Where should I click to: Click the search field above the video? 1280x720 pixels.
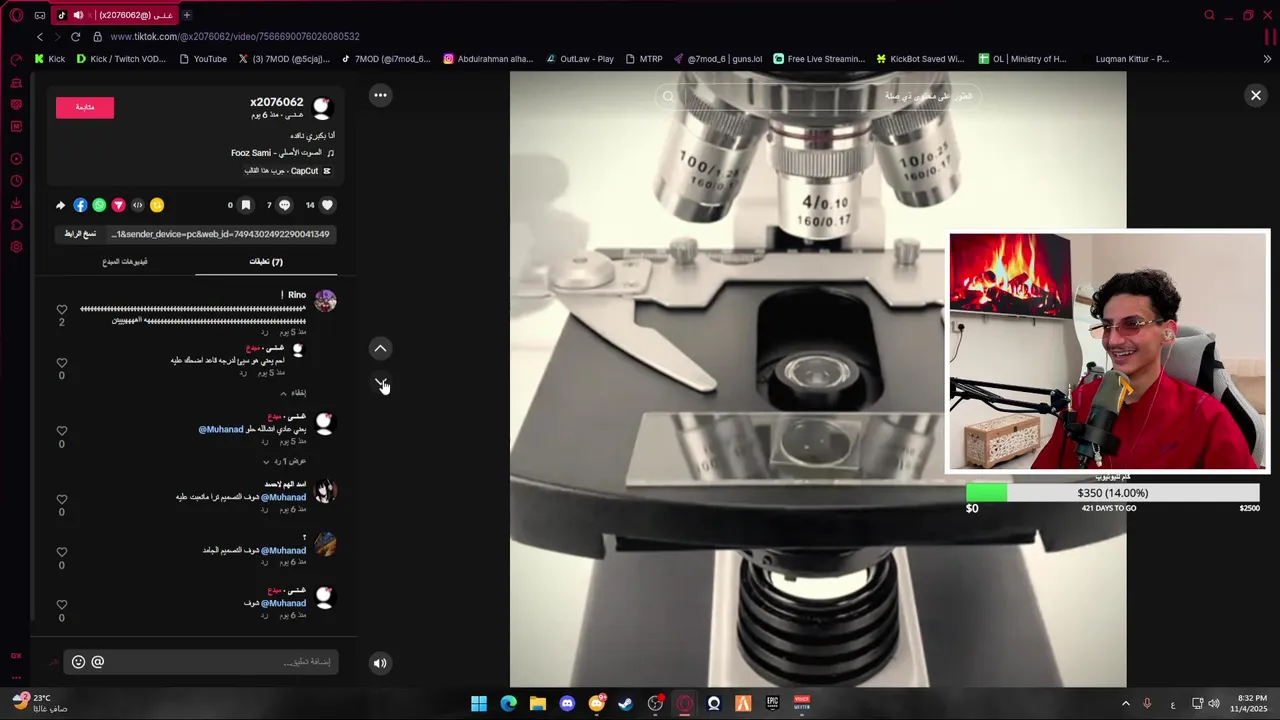(x=820, y=96)
